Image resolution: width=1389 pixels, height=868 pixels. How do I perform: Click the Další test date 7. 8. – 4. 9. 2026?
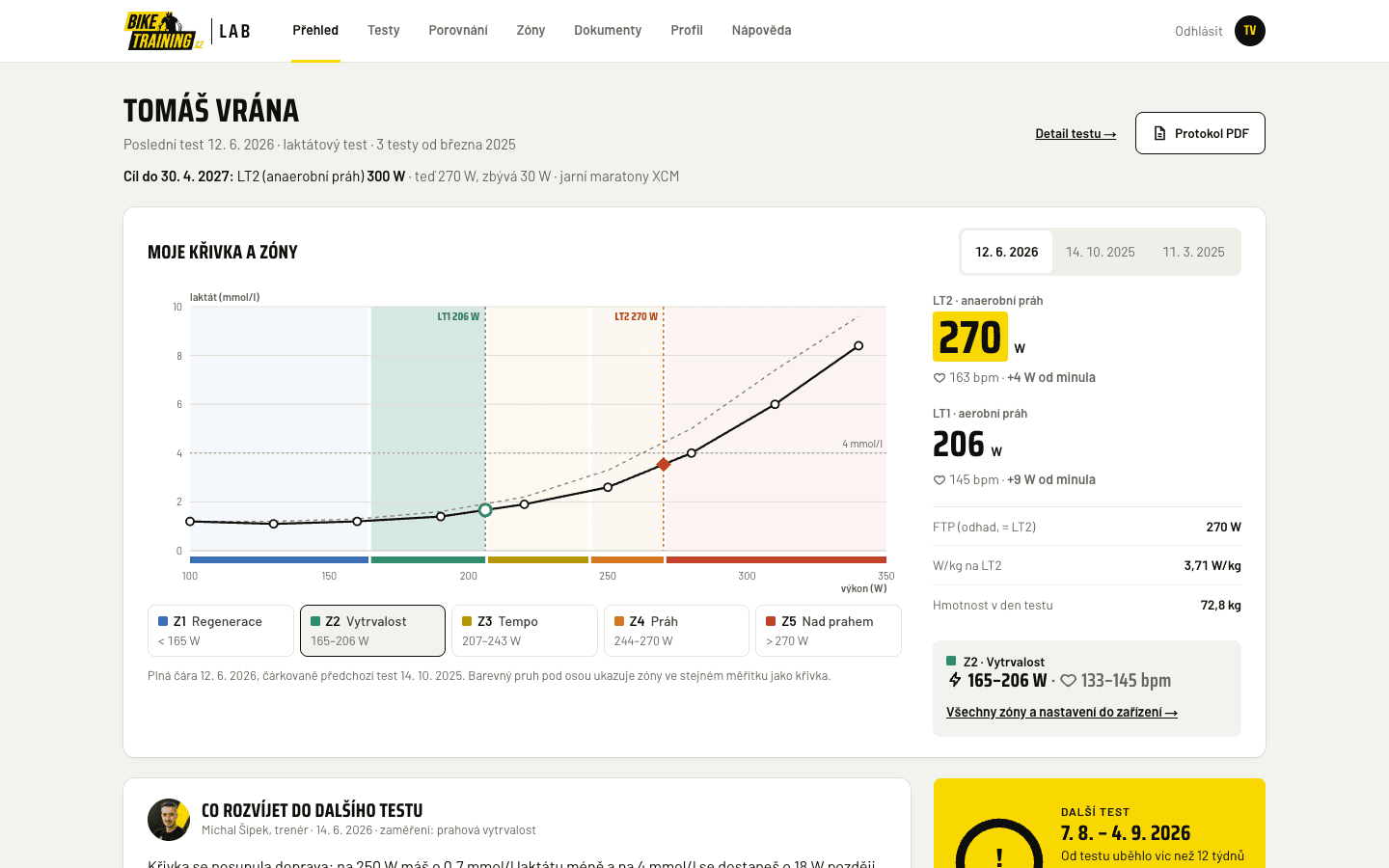coord(1126,833)
